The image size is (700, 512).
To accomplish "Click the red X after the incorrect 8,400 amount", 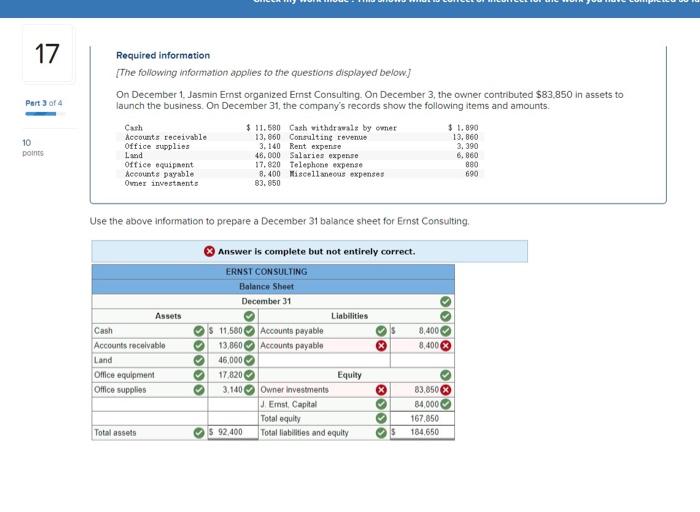I will click(x=445, y=345).
